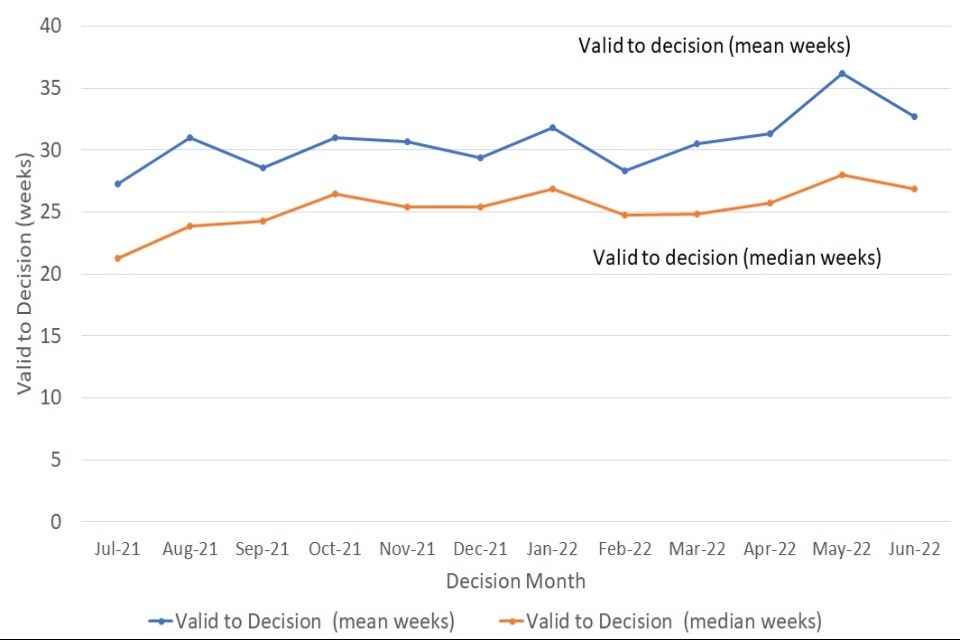
Task: Click the Apr-22 x-axis label
Action: coord(770,549)
